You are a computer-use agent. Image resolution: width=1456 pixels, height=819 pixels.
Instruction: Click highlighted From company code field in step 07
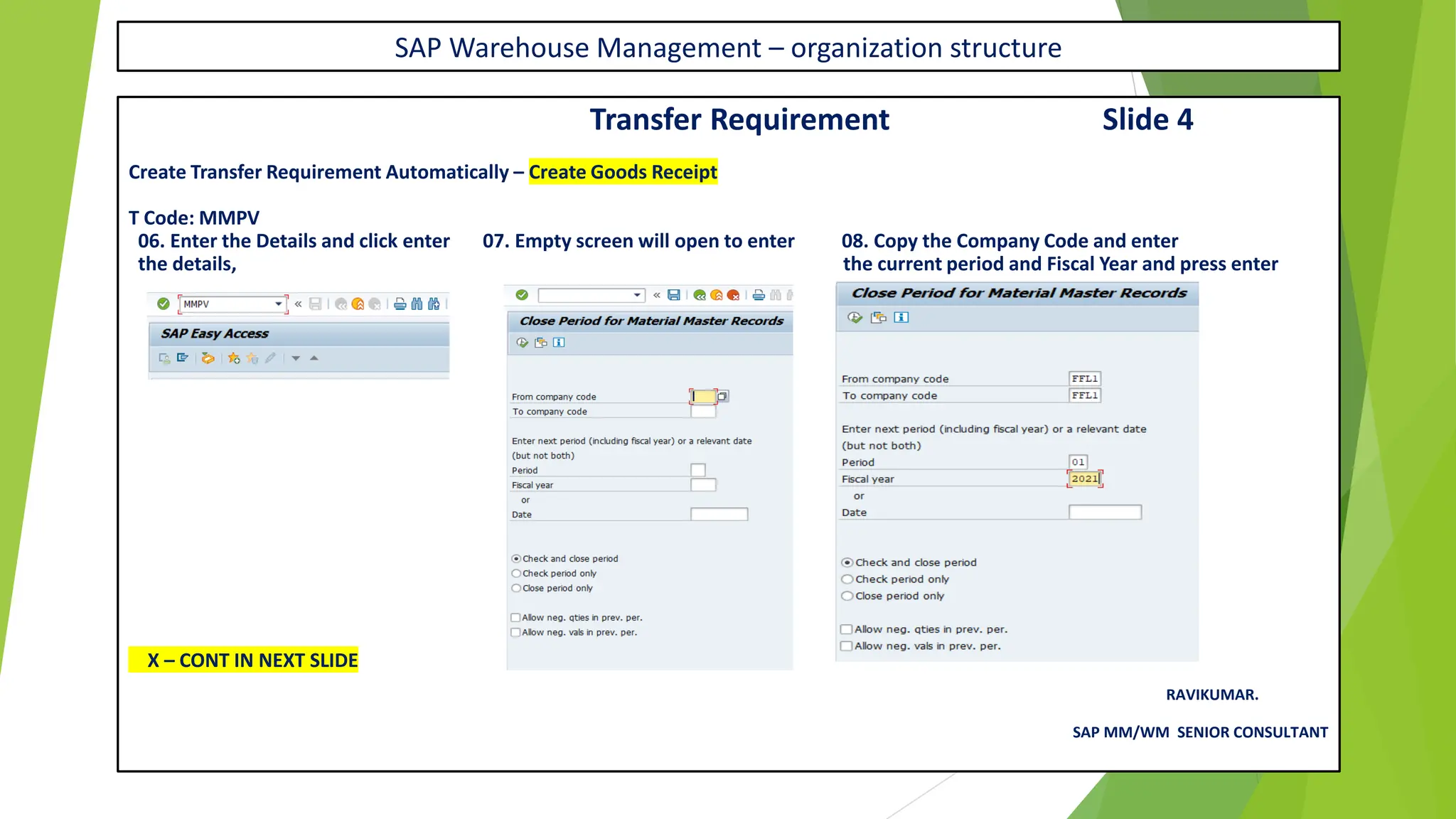(x=703, y=396)
